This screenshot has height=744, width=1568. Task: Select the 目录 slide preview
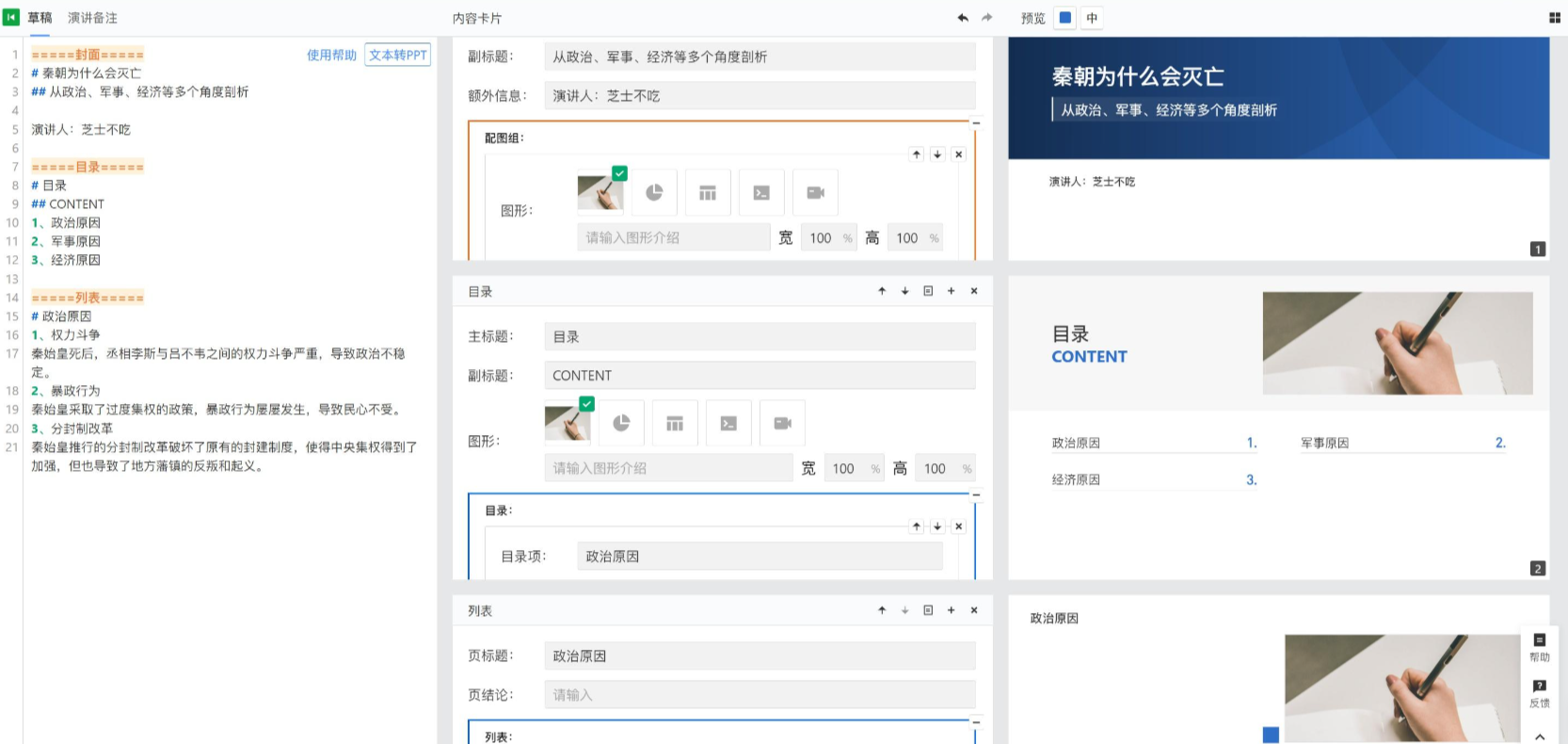point(1278,428)
